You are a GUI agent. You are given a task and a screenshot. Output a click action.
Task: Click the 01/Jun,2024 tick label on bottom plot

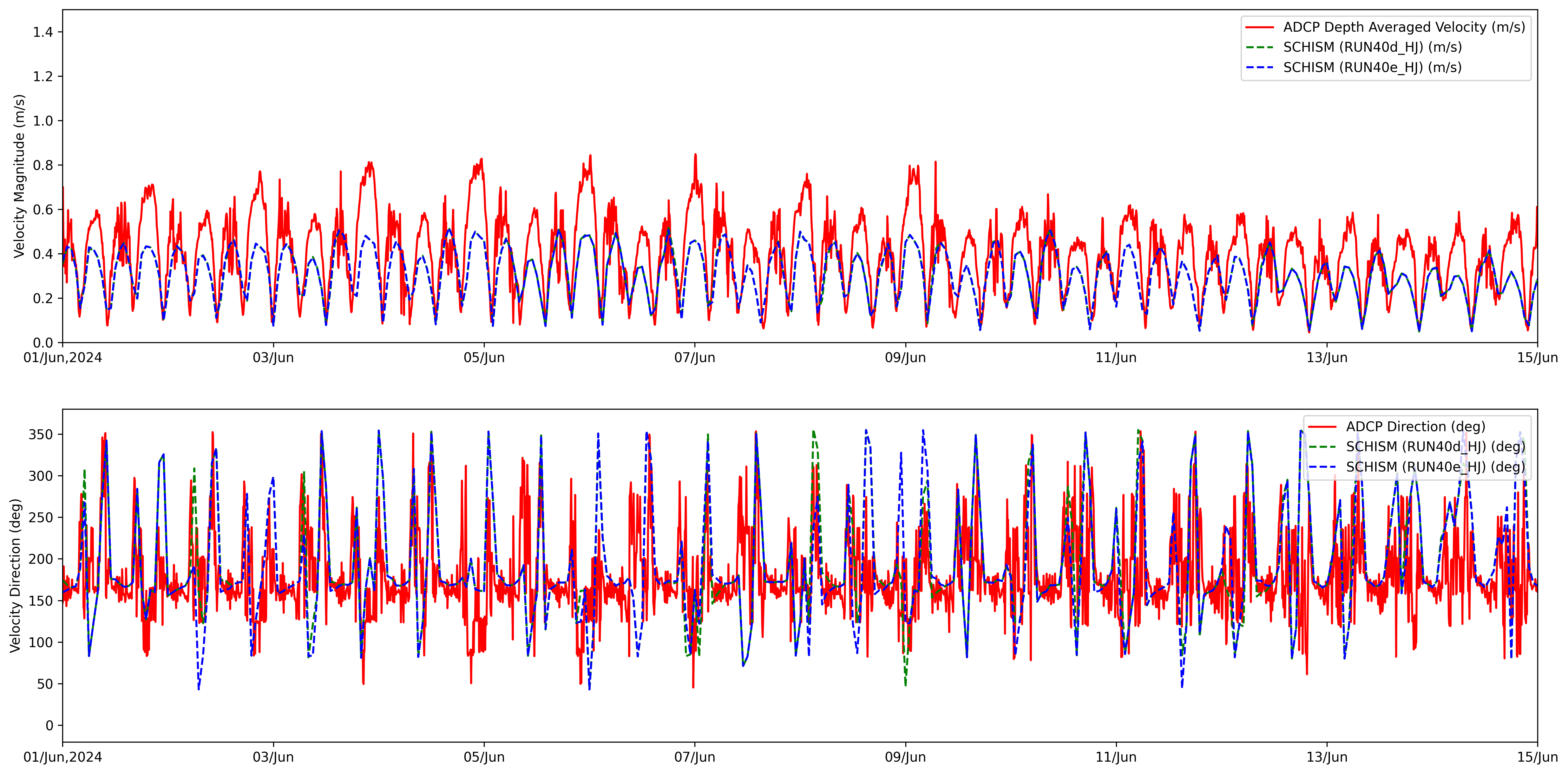pos(63,758)
